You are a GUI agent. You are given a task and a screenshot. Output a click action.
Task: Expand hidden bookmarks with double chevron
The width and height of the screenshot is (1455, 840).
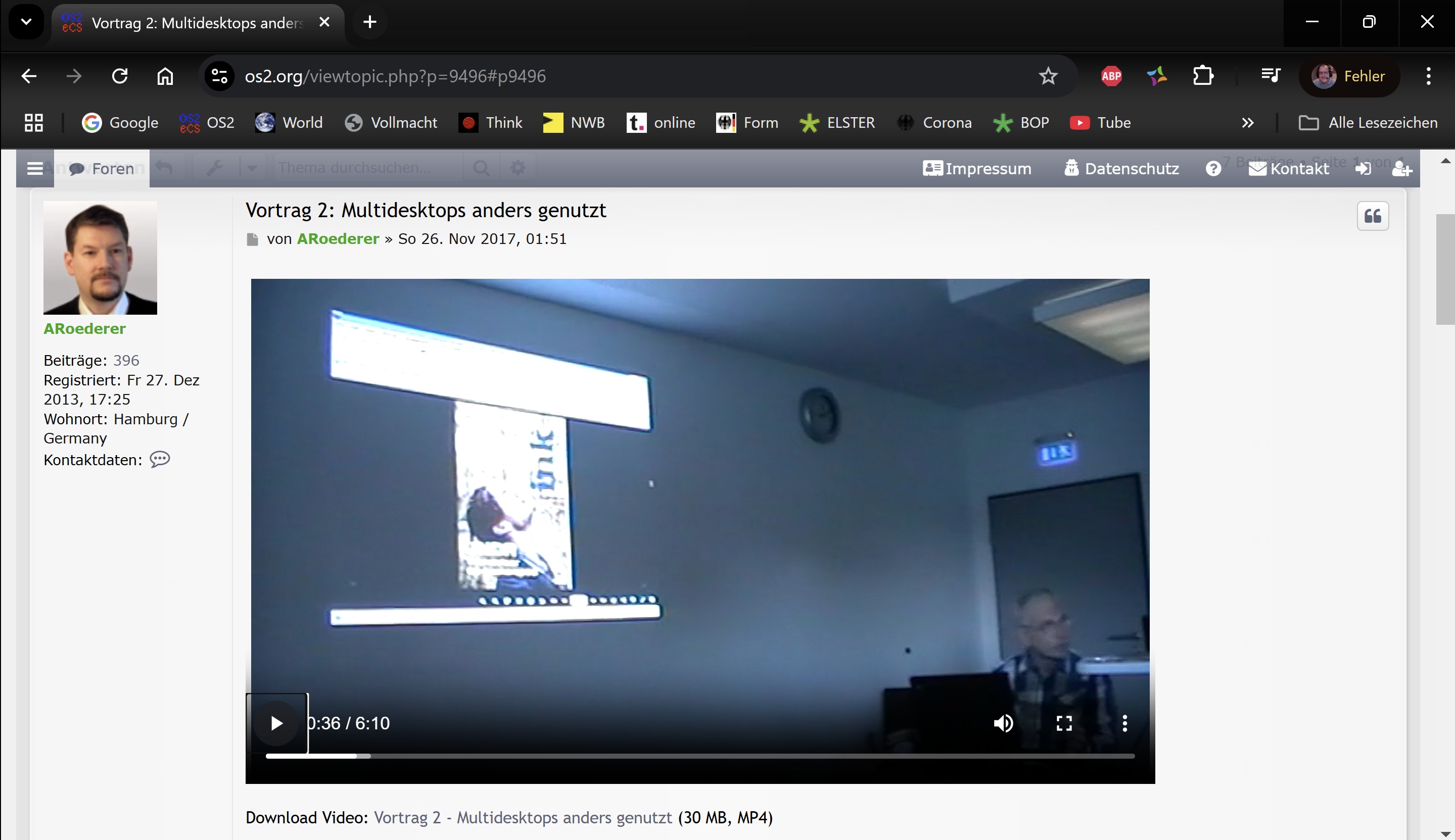1248,122
